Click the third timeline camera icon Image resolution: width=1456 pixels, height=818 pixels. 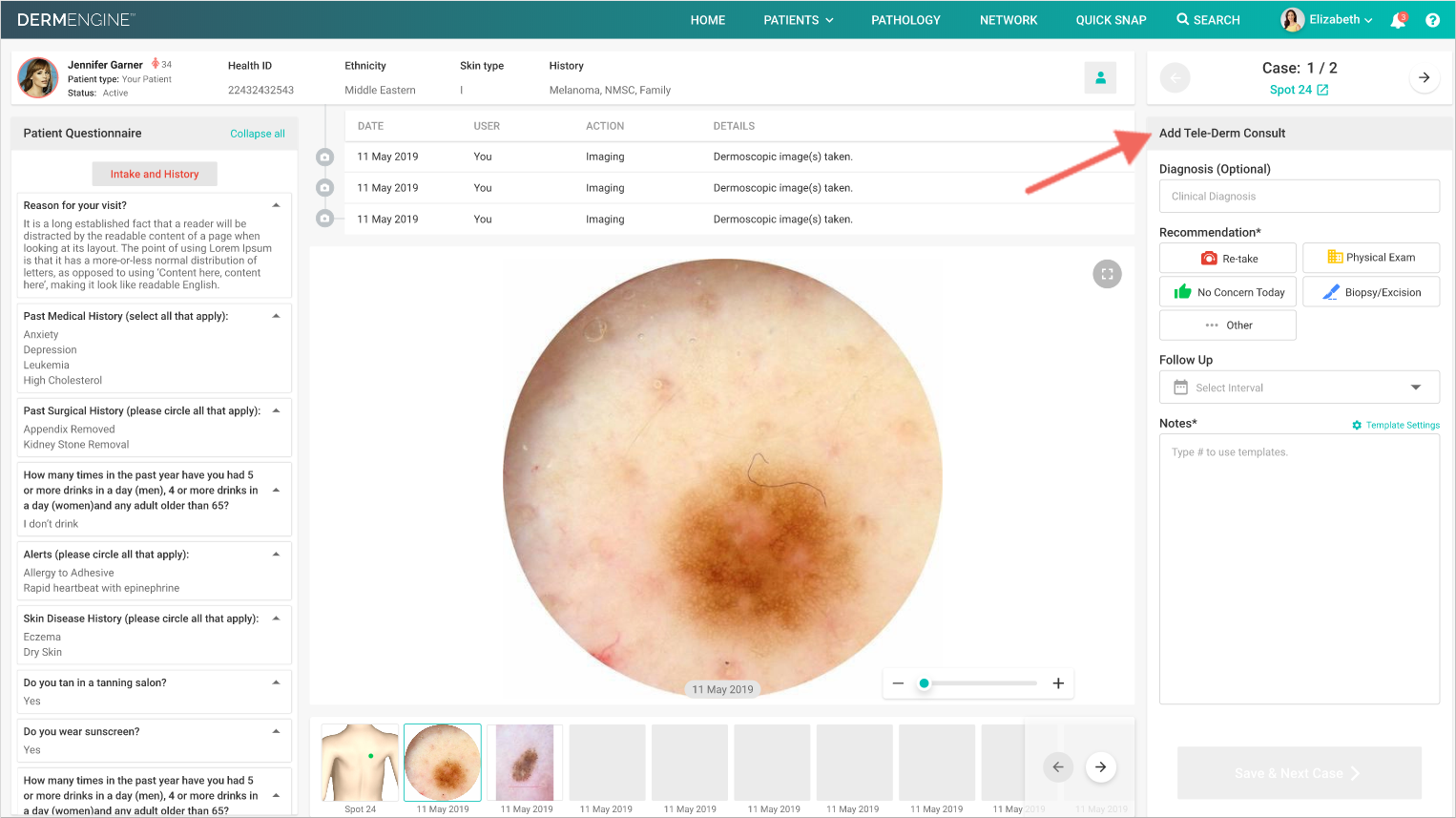point(324,219)
